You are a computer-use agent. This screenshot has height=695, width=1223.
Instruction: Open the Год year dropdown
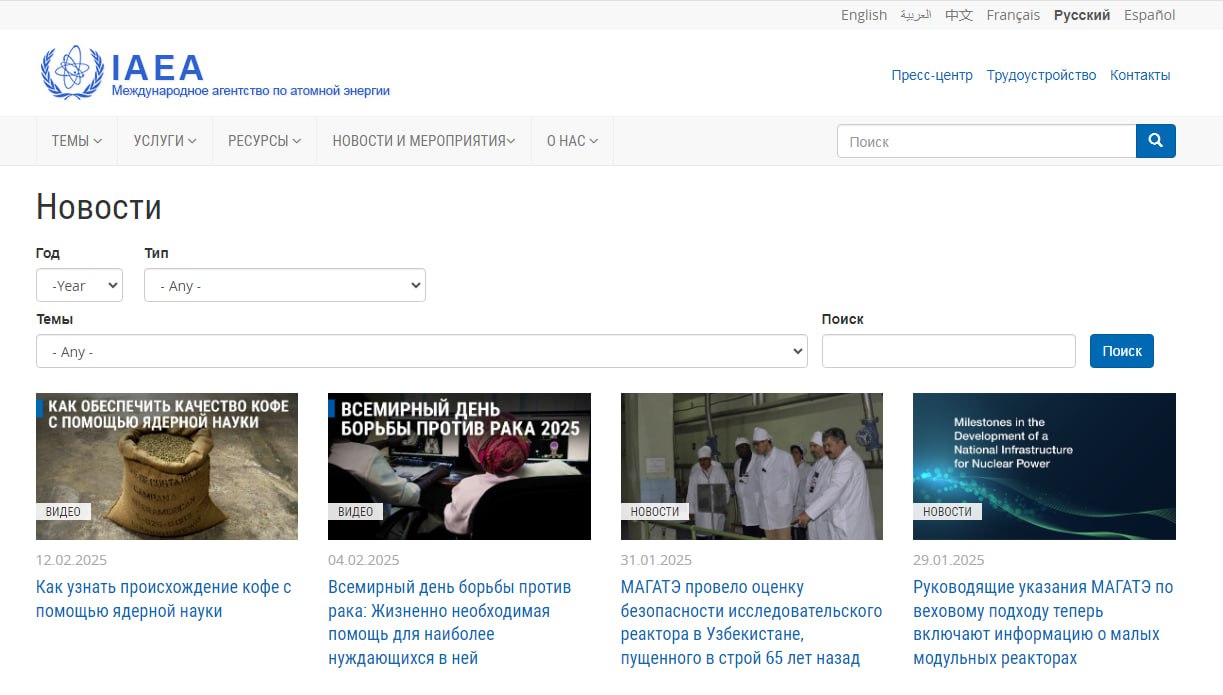79,286
